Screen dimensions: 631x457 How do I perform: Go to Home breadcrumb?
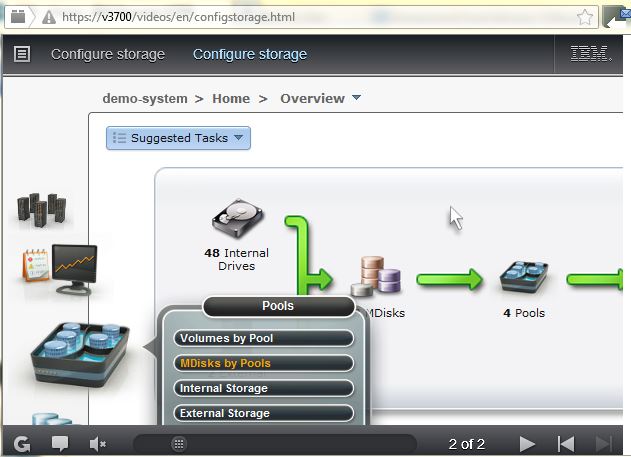[231, 98]
